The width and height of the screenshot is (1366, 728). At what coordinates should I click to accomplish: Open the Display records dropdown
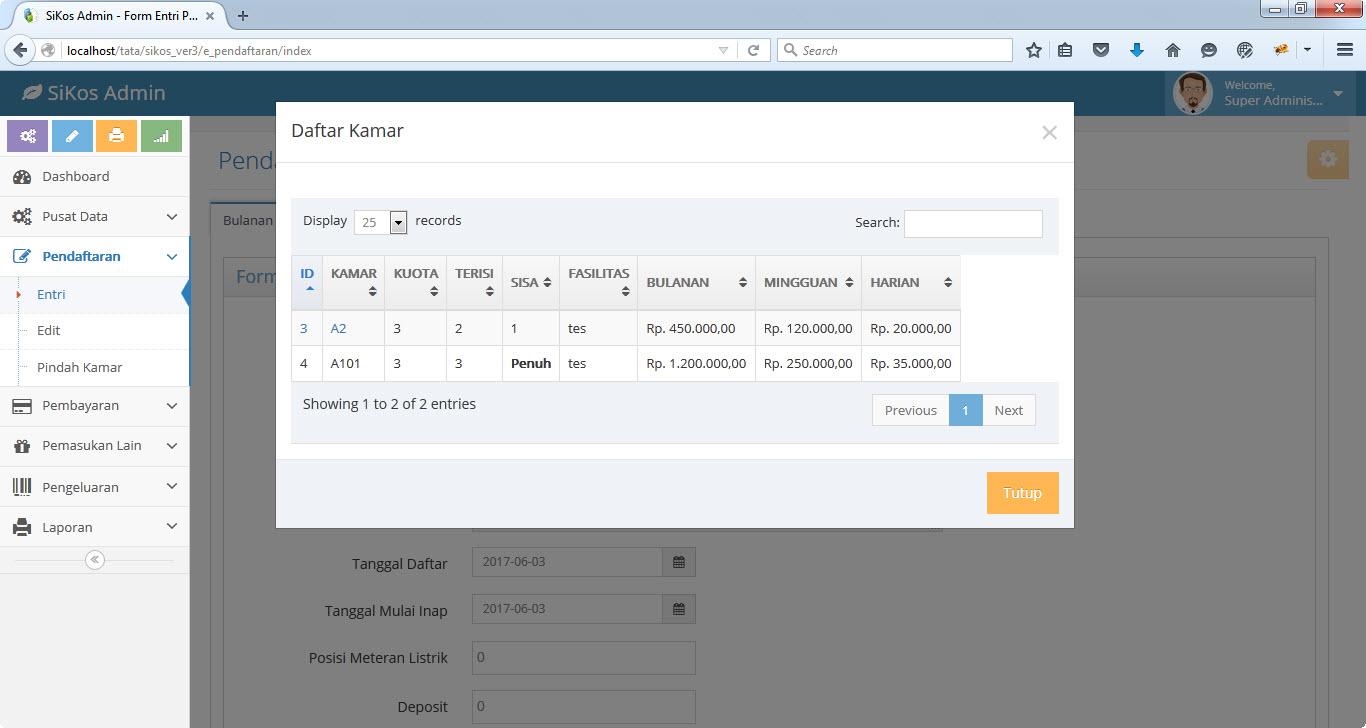[x=381, y=222]
